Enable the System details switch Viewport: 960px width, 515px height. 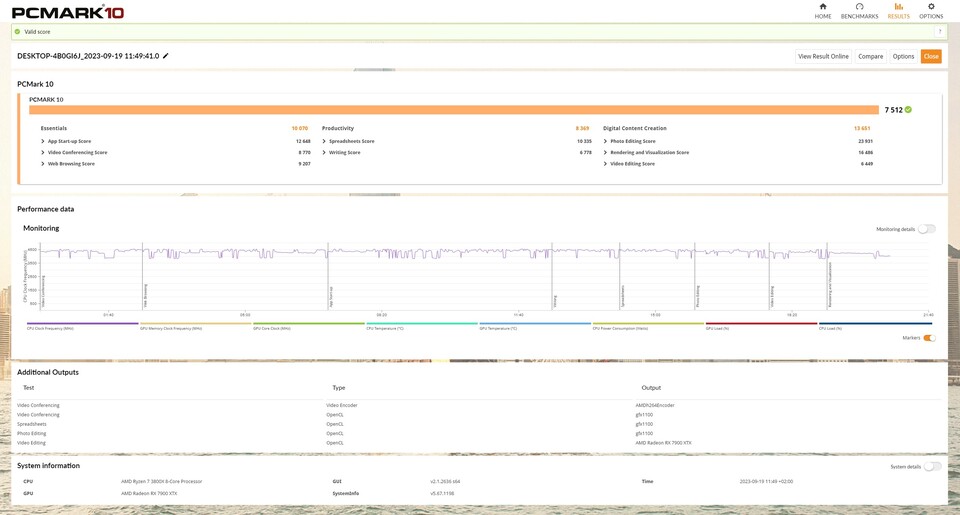pos(932,466)
